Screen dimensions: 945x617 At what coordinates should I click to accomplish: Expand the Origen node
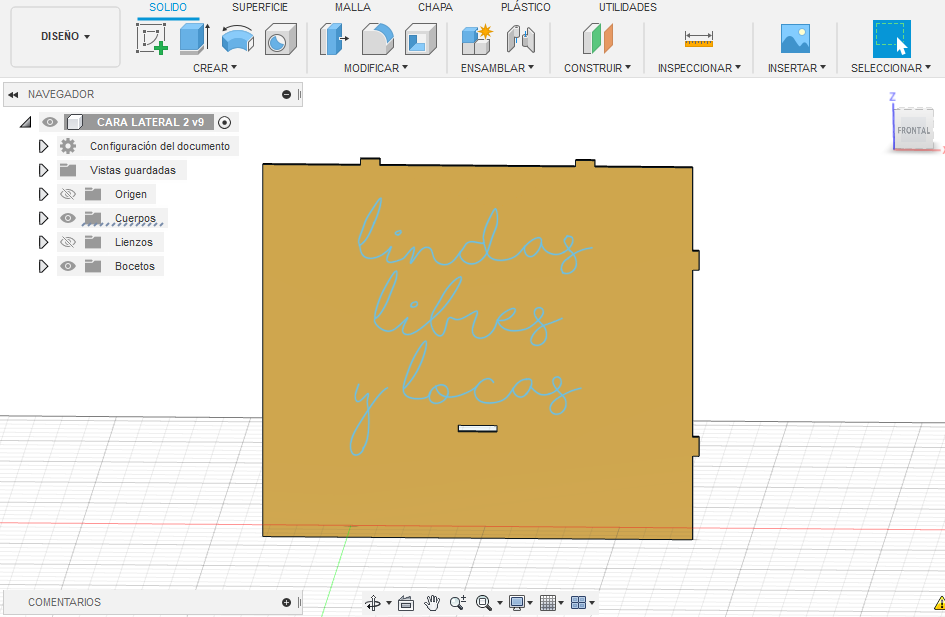pos(43,194)
